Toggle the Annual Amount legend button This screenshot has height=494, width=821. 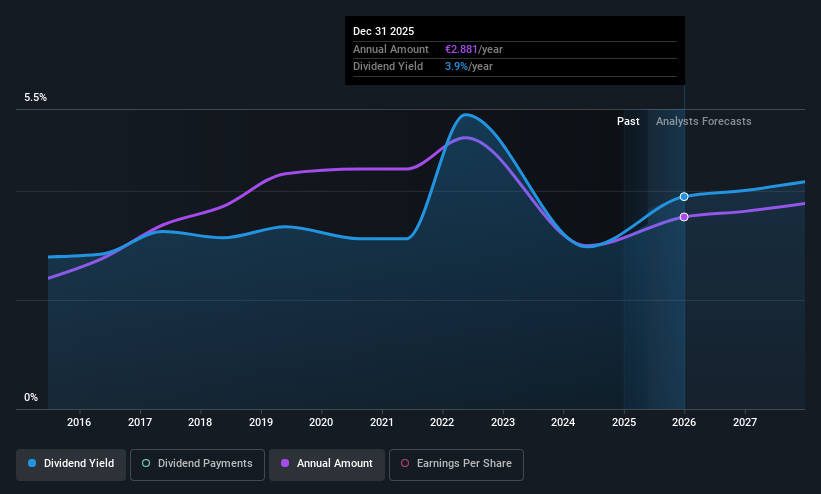(327, 464)
